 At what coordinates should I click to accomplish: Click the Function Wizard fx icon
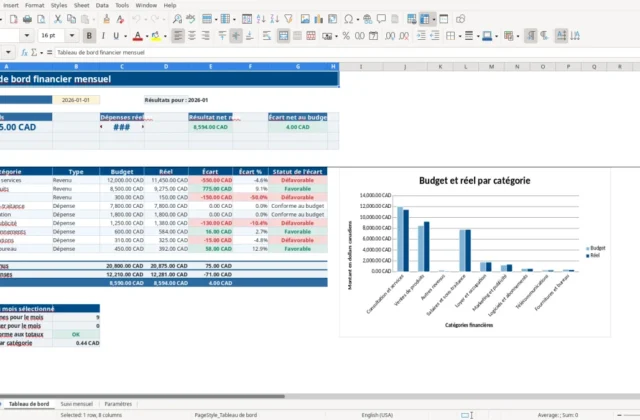tap(24, 52)
